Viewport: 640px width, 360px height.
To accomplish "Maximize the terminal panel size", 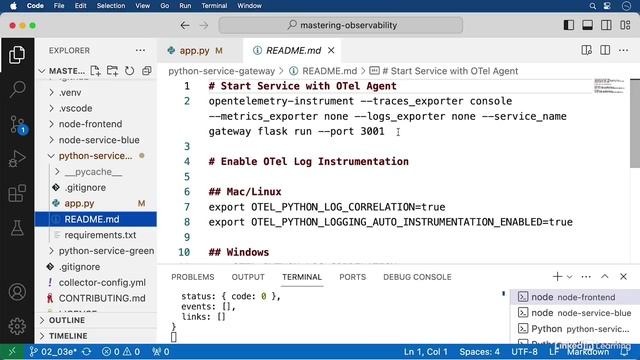I will pyautogui.click(x=604, y=276).
